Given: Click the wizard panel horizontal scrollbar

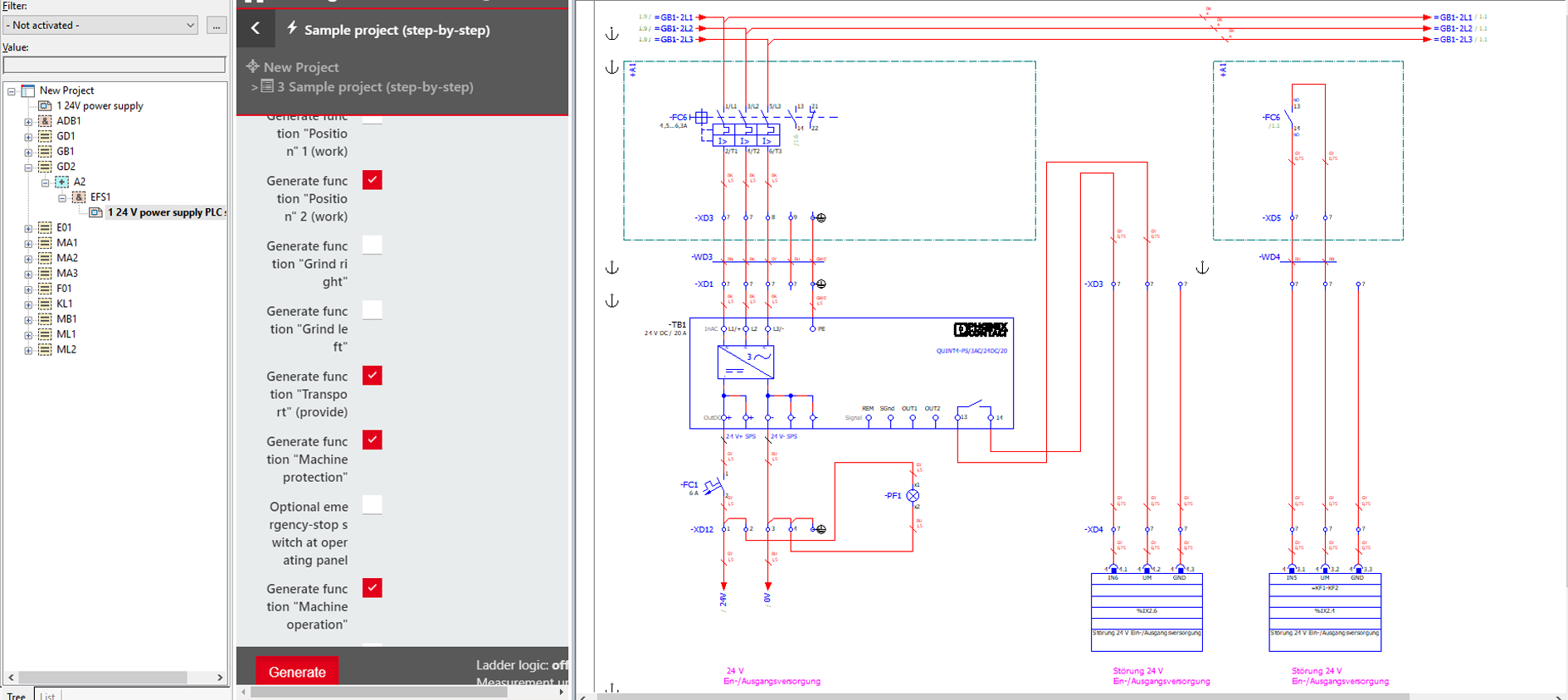Looking at the screenshot, I should click(x=378, y=692).
